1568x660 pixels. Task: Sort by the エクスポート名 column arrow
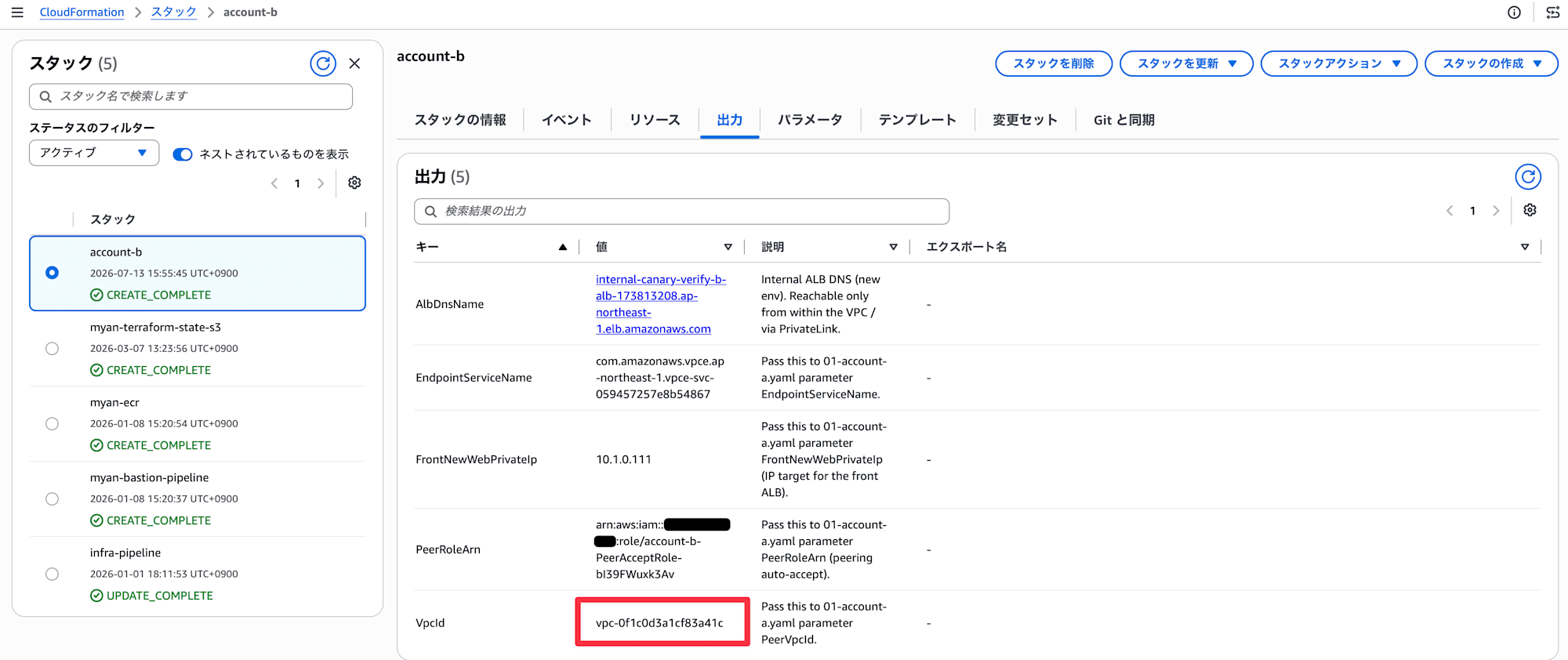click(1525, 247)
